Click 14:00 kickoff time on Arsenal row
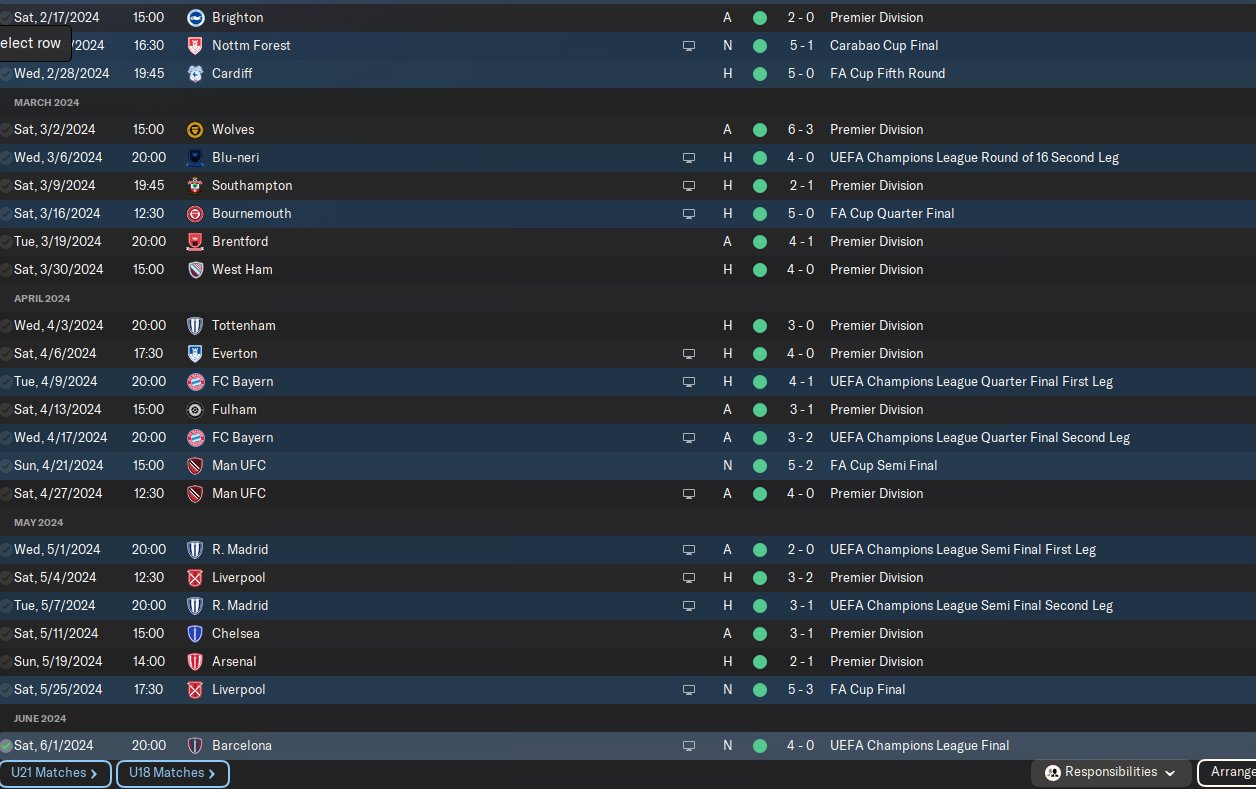Screen dimensions: 1256x789 coord(148,661)
